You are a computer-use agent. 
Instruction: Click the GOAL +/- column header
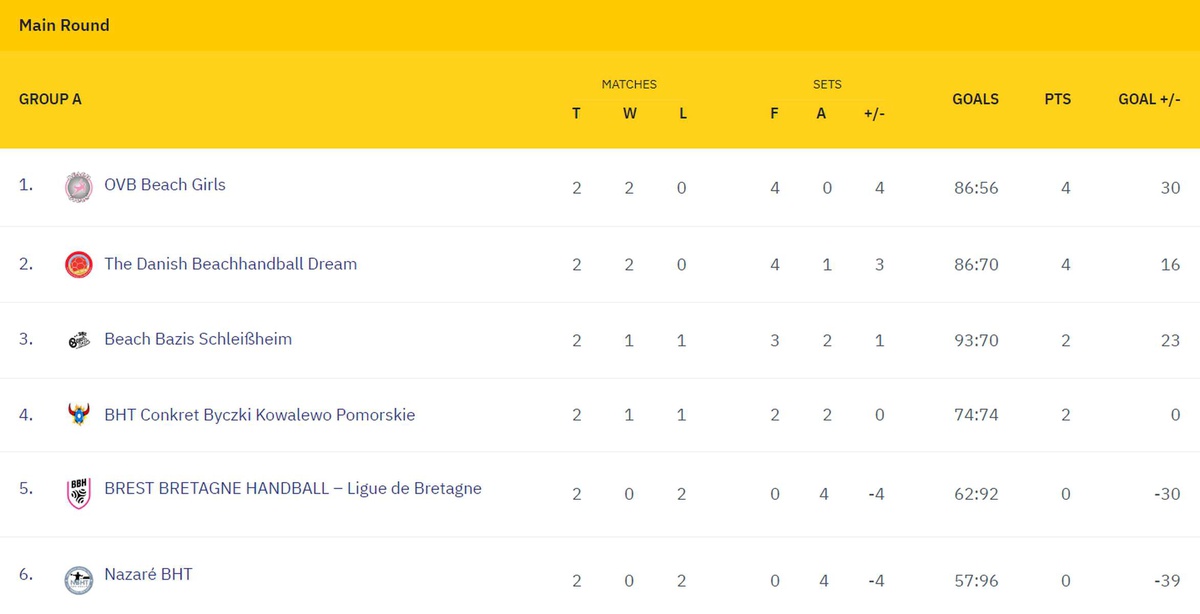(x=1149, y=99)
